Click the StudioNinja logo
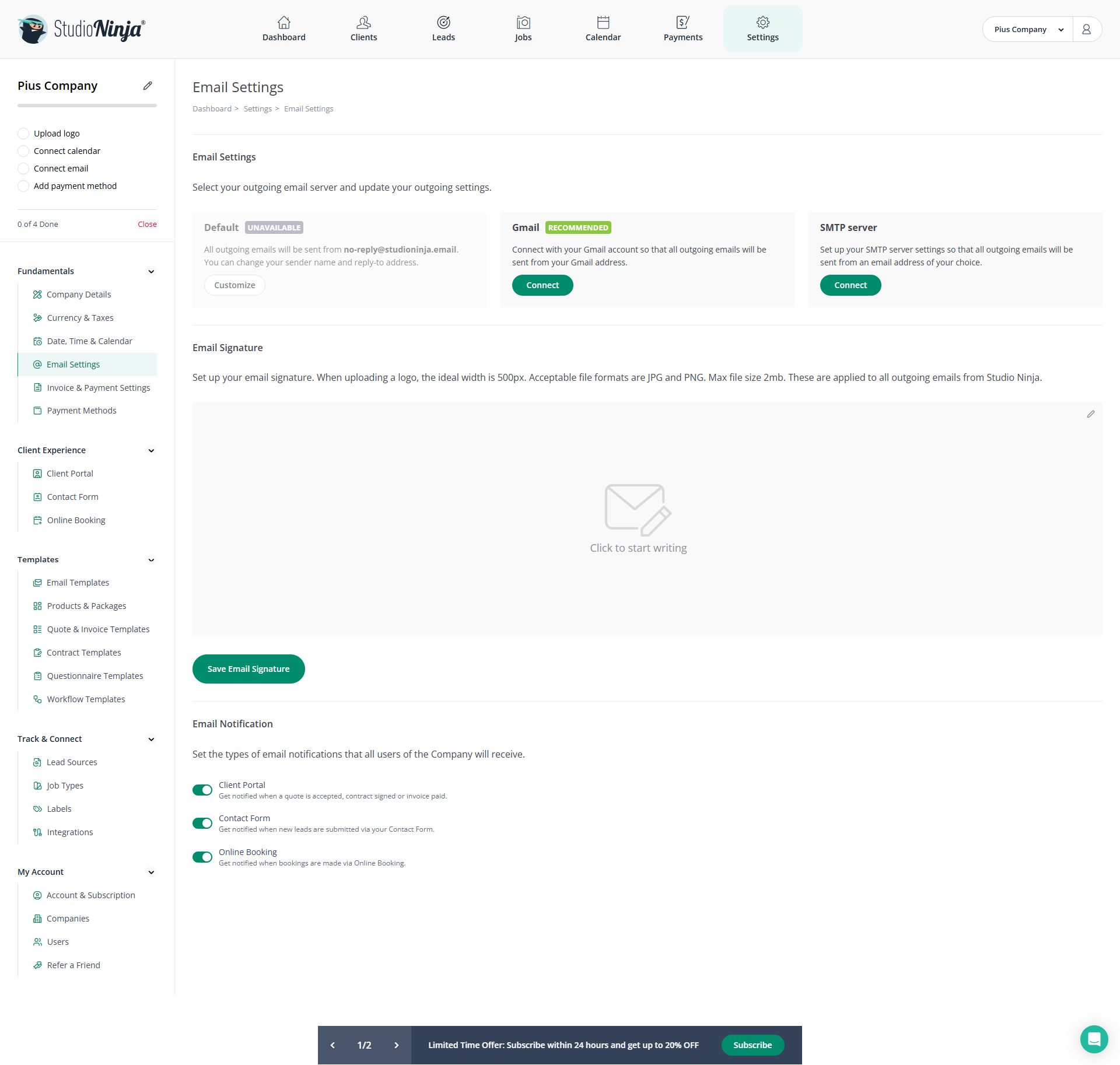The height and width of the screenshot is (1065, 1120). [82, 29]
